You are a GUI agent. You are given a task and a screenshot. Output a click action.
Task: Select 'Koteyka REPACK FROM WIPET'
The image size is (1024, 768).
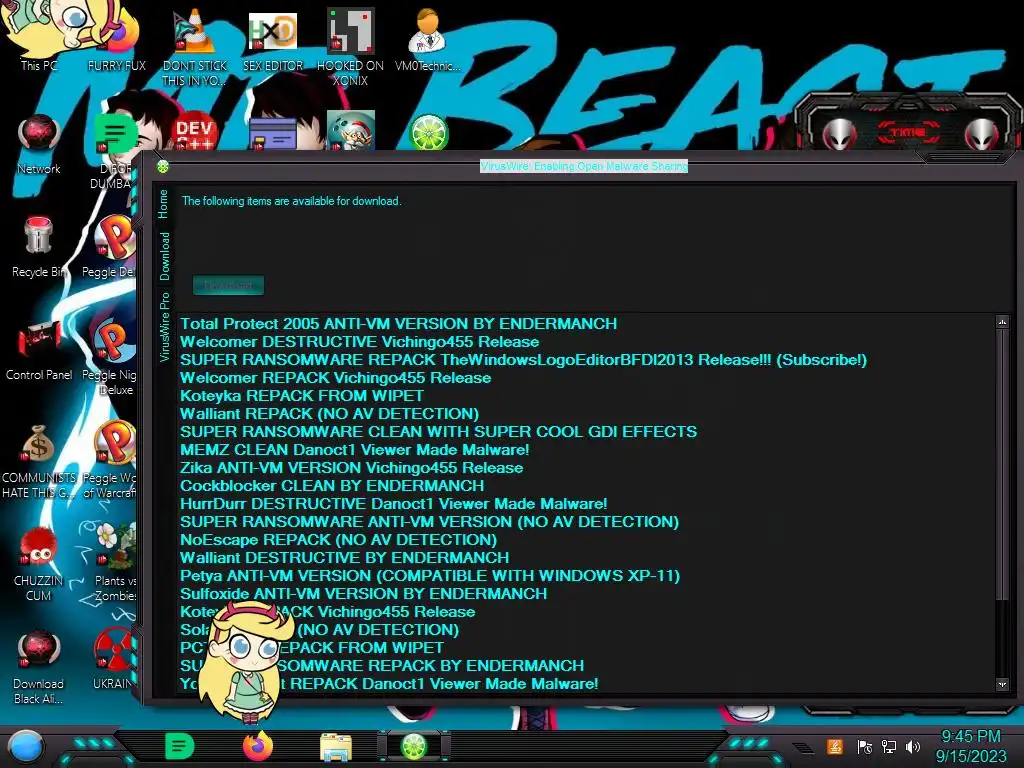click(302, 396)
